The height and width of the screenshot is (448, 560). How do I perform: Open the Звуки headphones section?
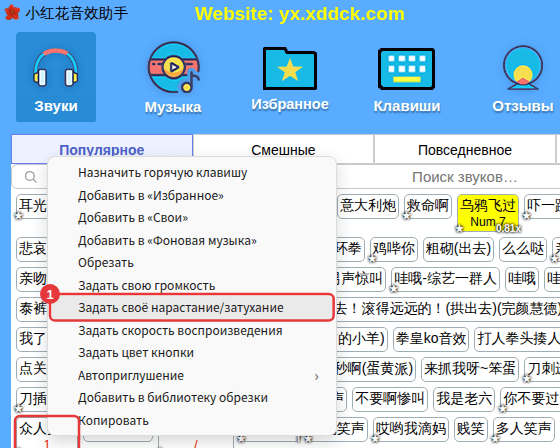click(x=56, y=77)
